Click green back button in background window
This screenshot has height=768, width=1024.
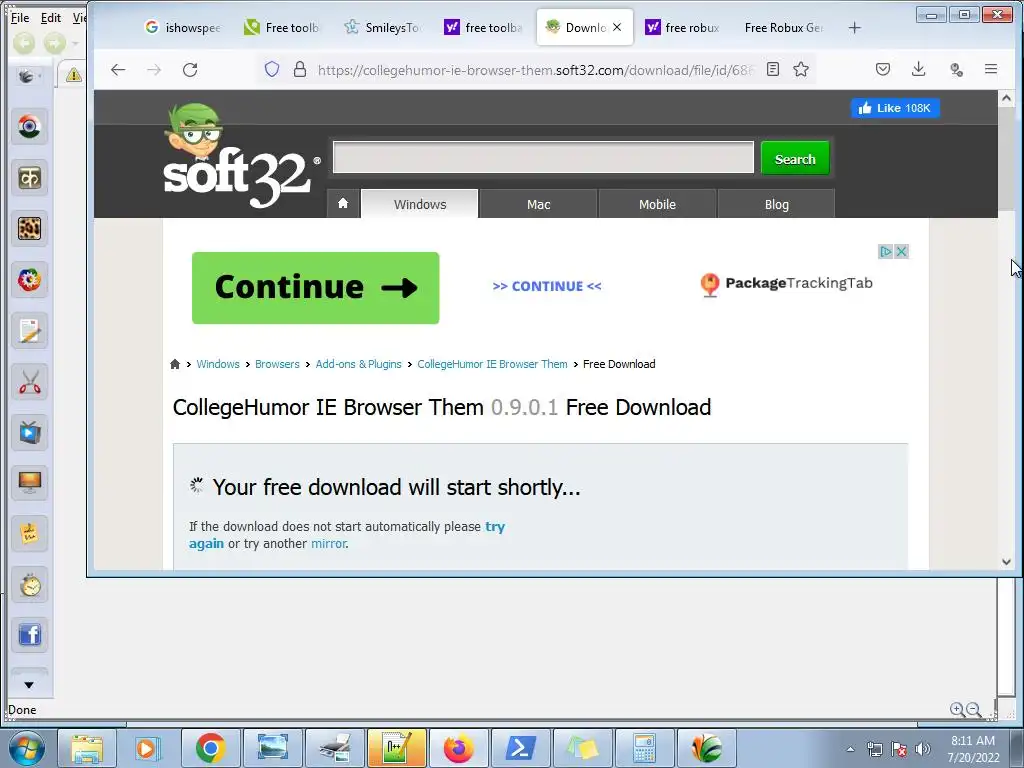pyautogui.click(x=24, y=44)
